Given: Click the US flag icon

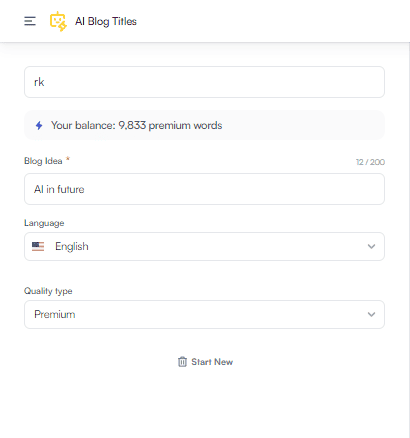Looking at the screenshot, I should 38,246.
